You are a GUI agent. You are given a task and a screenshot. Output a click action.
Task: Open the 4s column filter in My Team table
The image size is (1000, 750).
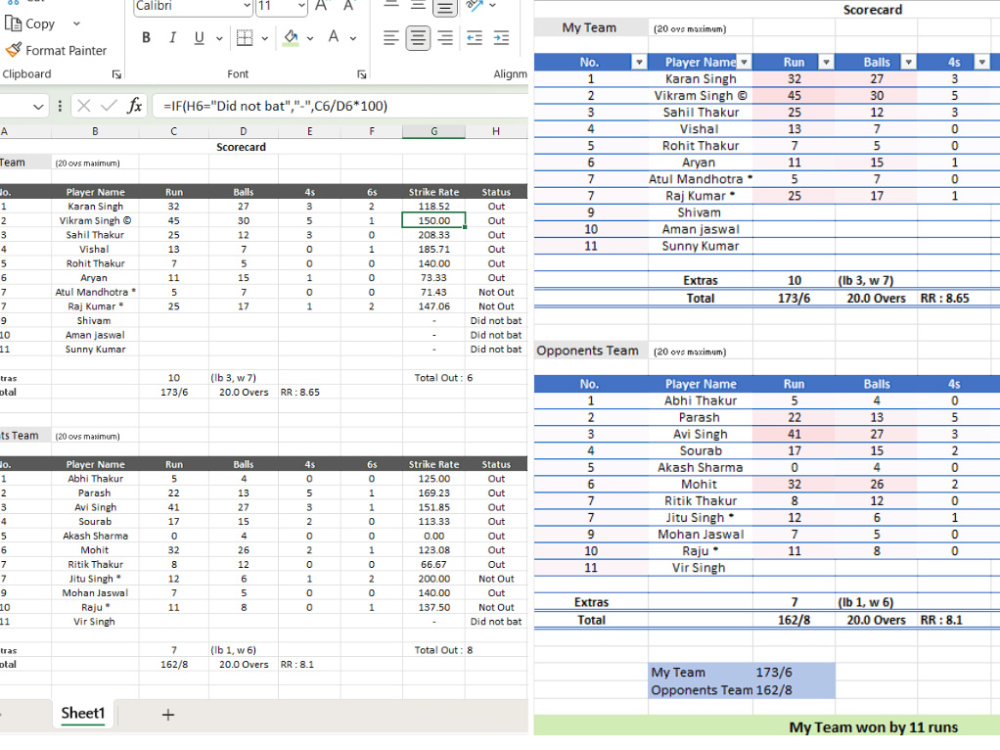pyautogui.click(x=982, y=62)
